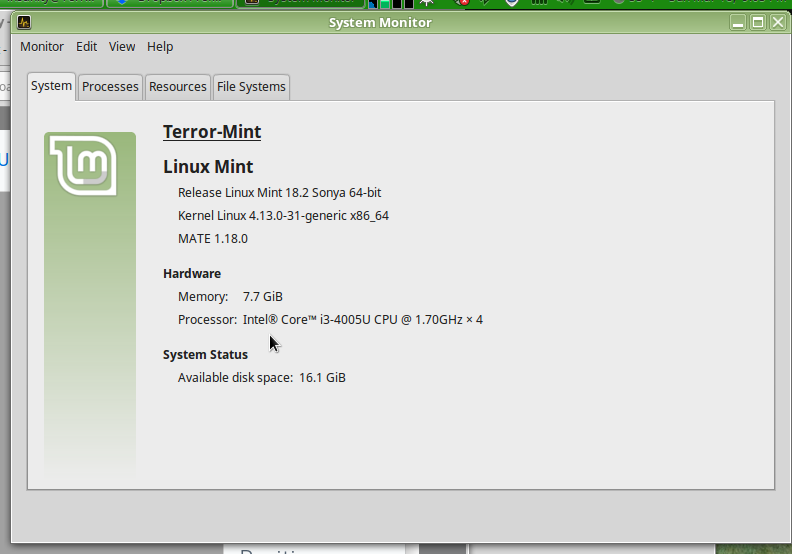The height and width of the screenshot is (554, 792).
Task: Click the Linux Mint heading
Action: coord(208,167)
